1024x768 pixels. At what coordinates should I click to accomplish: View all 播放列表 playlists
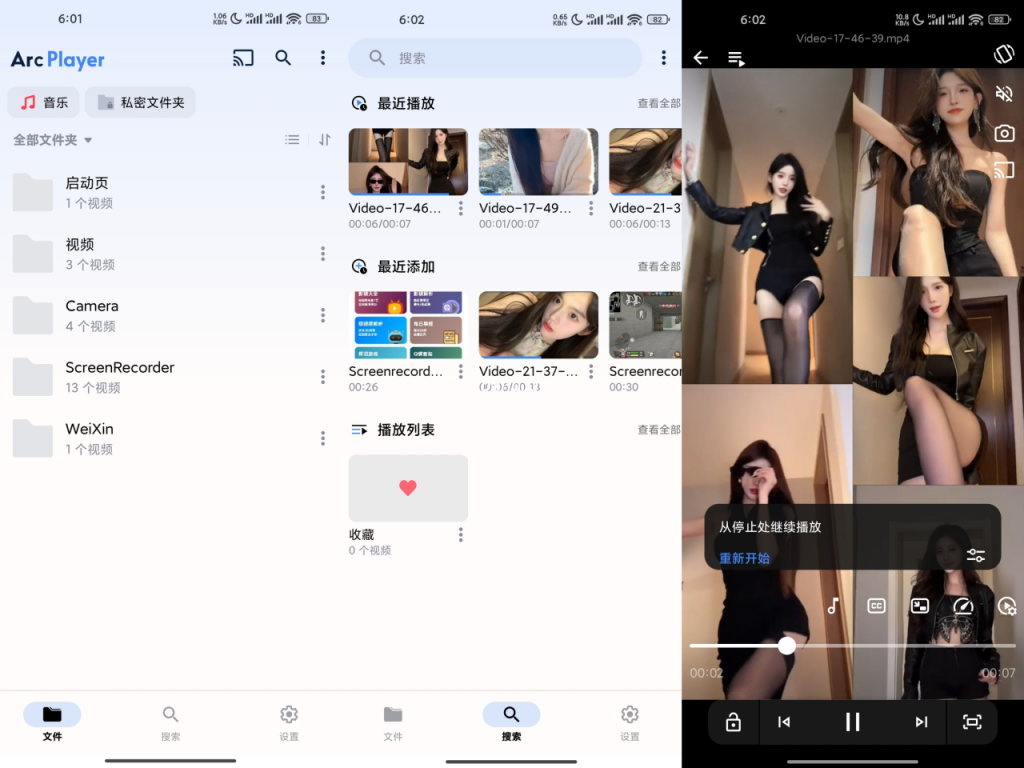[659, 430]
